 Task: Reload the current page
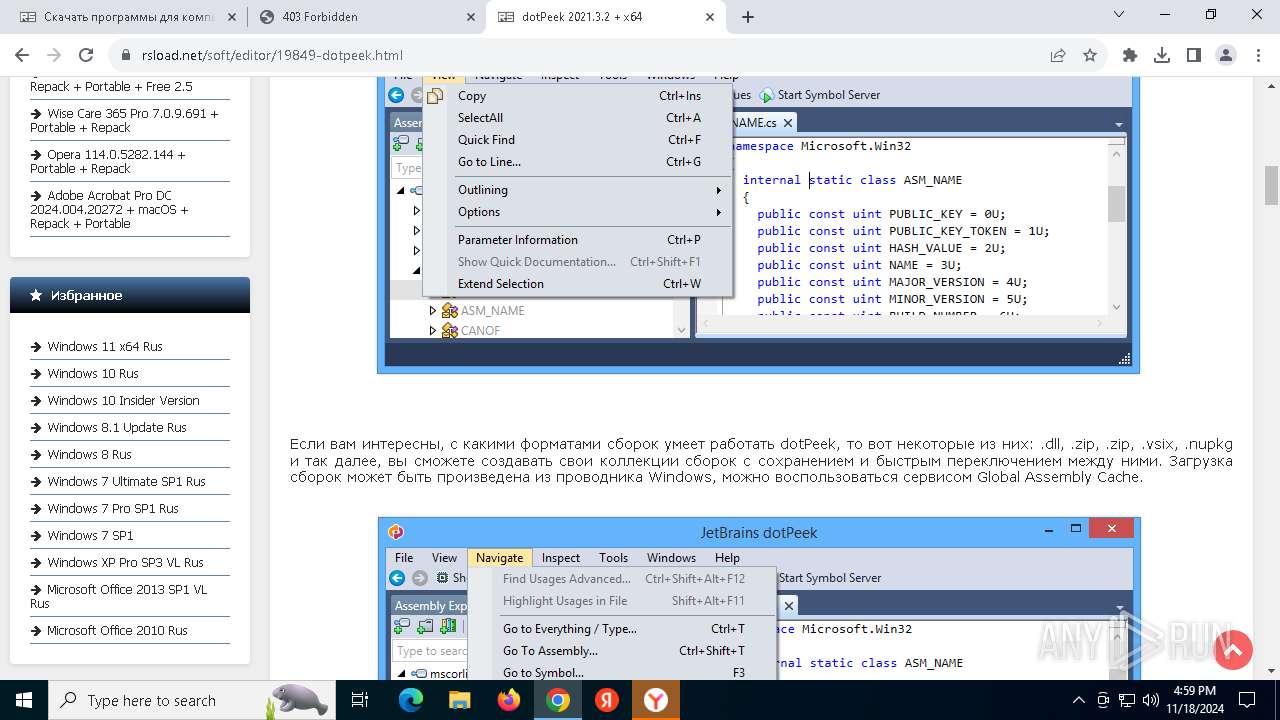(x=86, y=56)
